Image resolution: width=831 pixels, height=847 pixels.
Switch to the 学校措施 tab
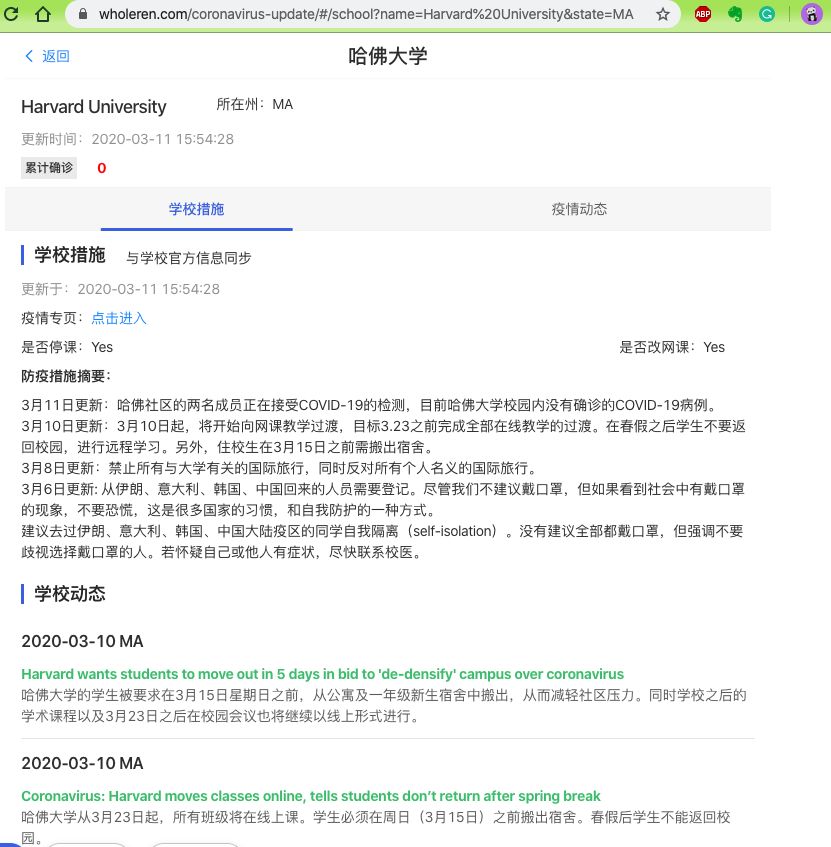(196, 209)
